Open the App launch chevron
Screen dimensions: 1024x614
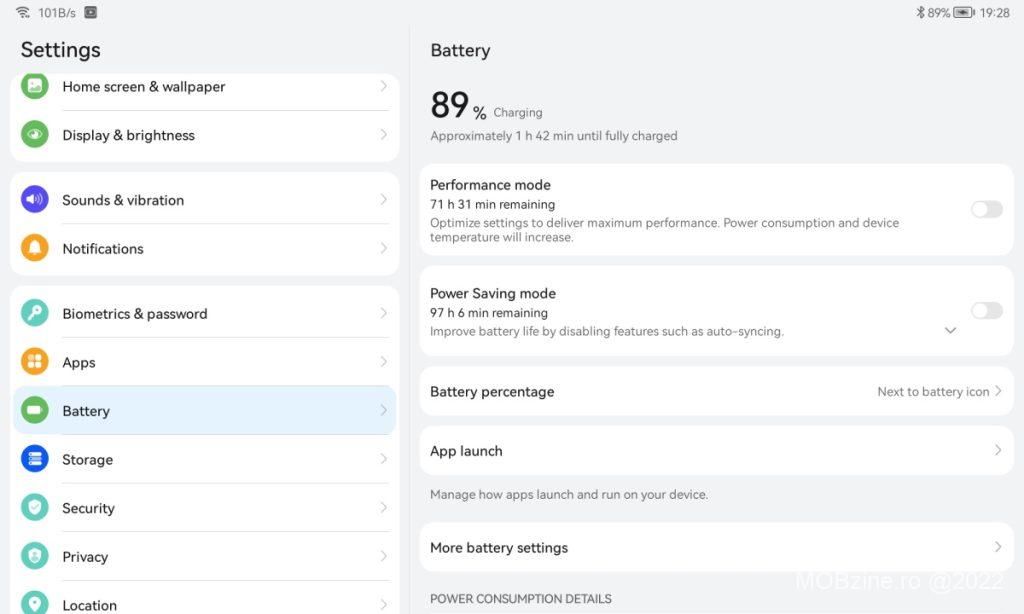click(997, 451)
